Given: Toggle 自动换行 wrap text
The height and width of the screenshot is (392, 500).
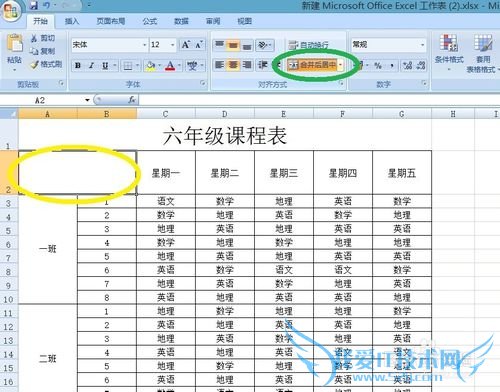Looking at the screenshot, I should (x=308, y=45).
